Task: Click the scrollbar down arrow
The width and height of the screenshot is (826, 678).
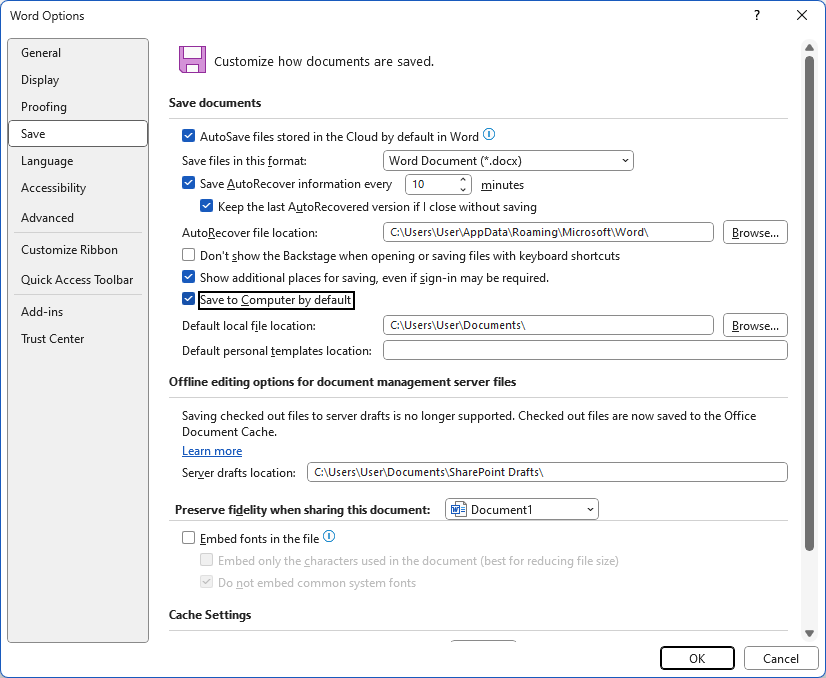Action: [x=810, y=633]
